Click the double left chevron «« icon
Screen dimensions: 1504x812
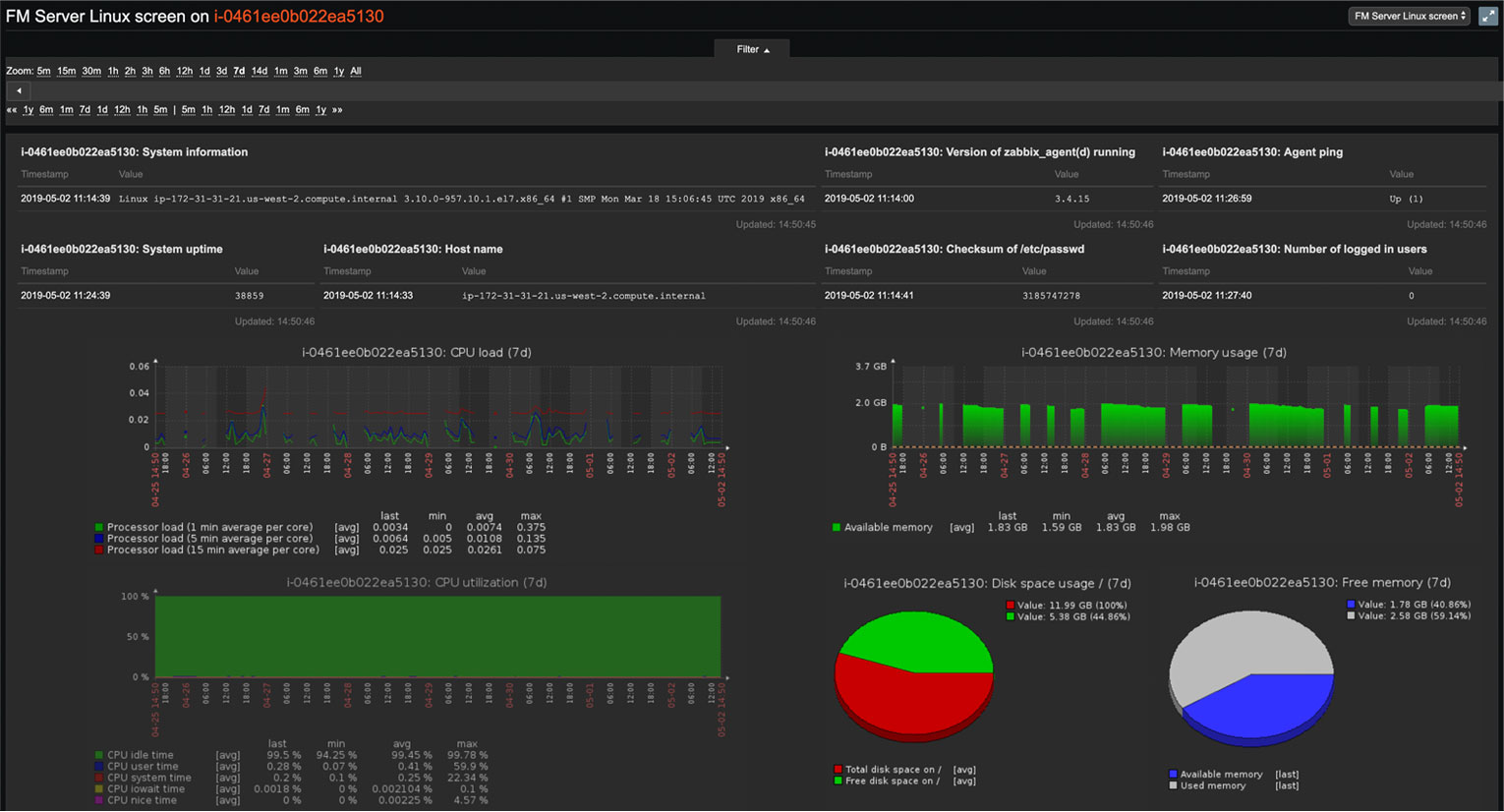[12, 110]
